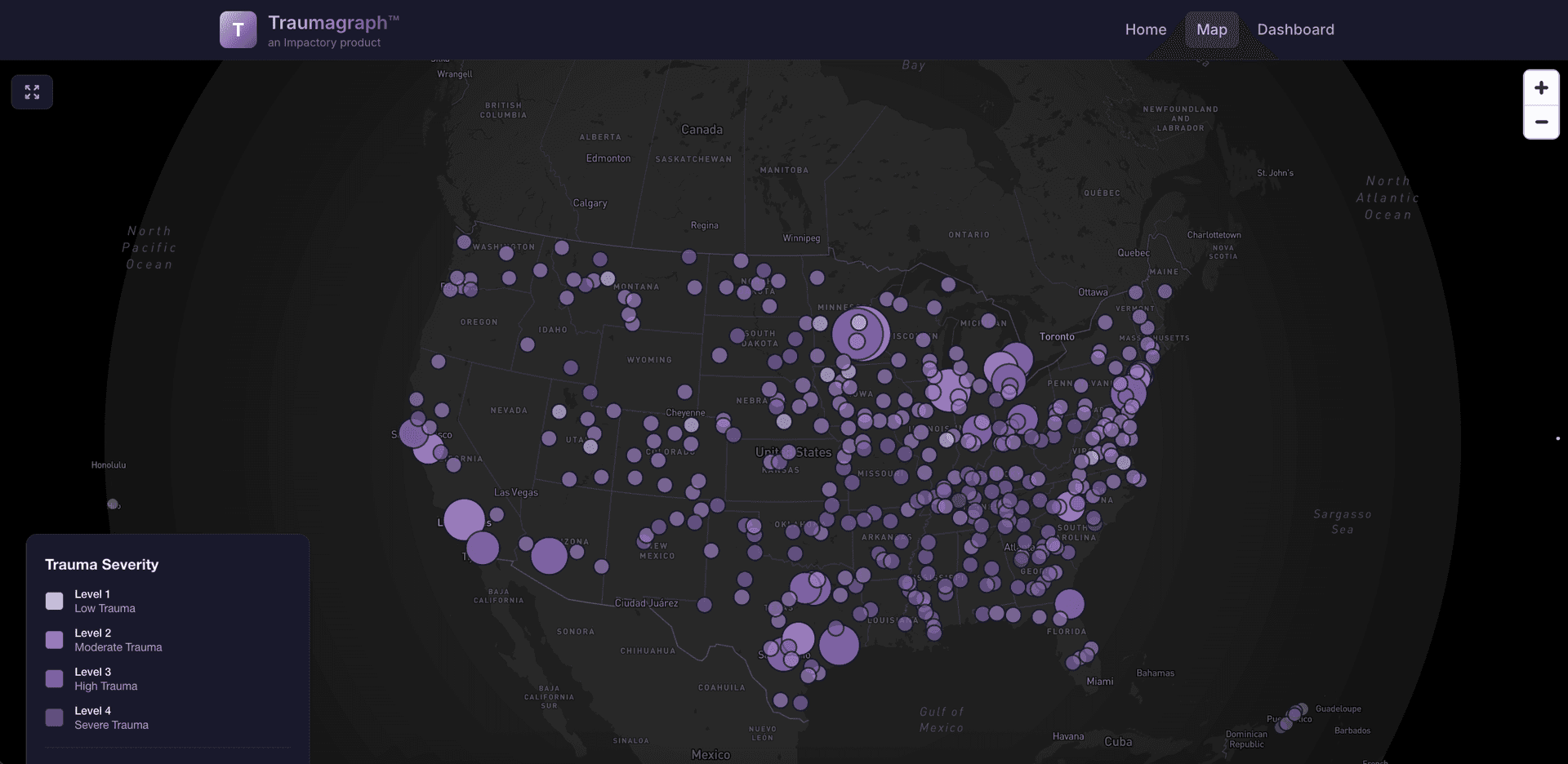This screenshot has height=764, width=1568.
Task: Toggle fullscreen map view icon
Action: tap(32, 91)
